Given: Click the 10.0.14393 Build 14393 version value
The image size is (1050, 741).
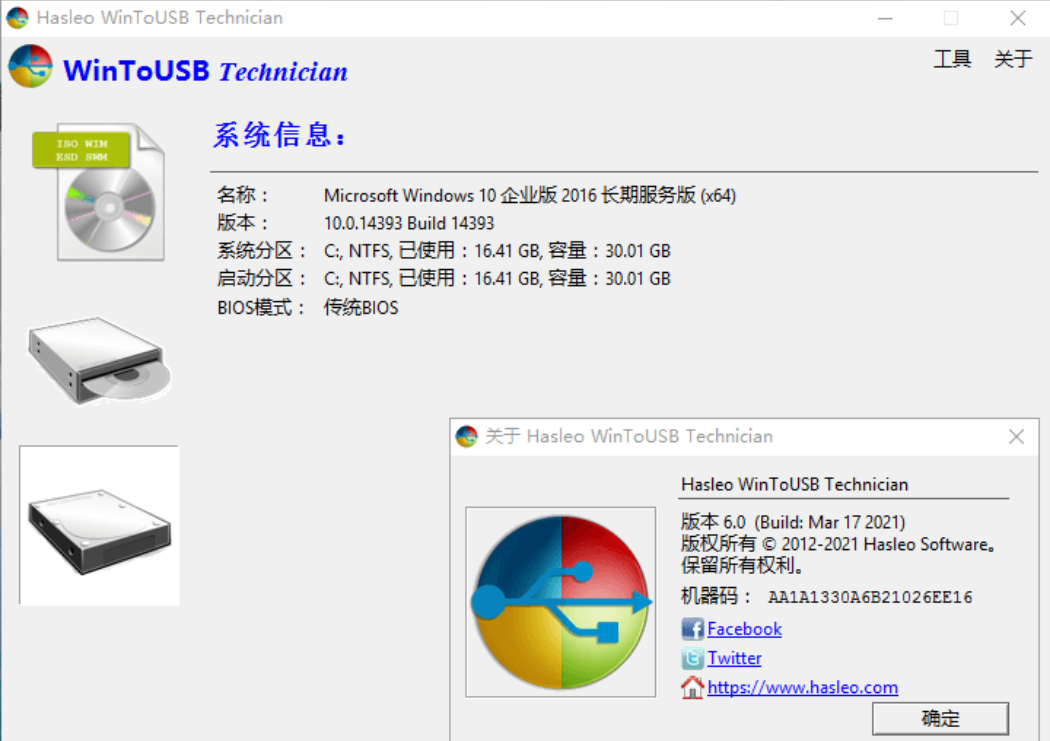Looking at the screenshot, I should (408, 223).
